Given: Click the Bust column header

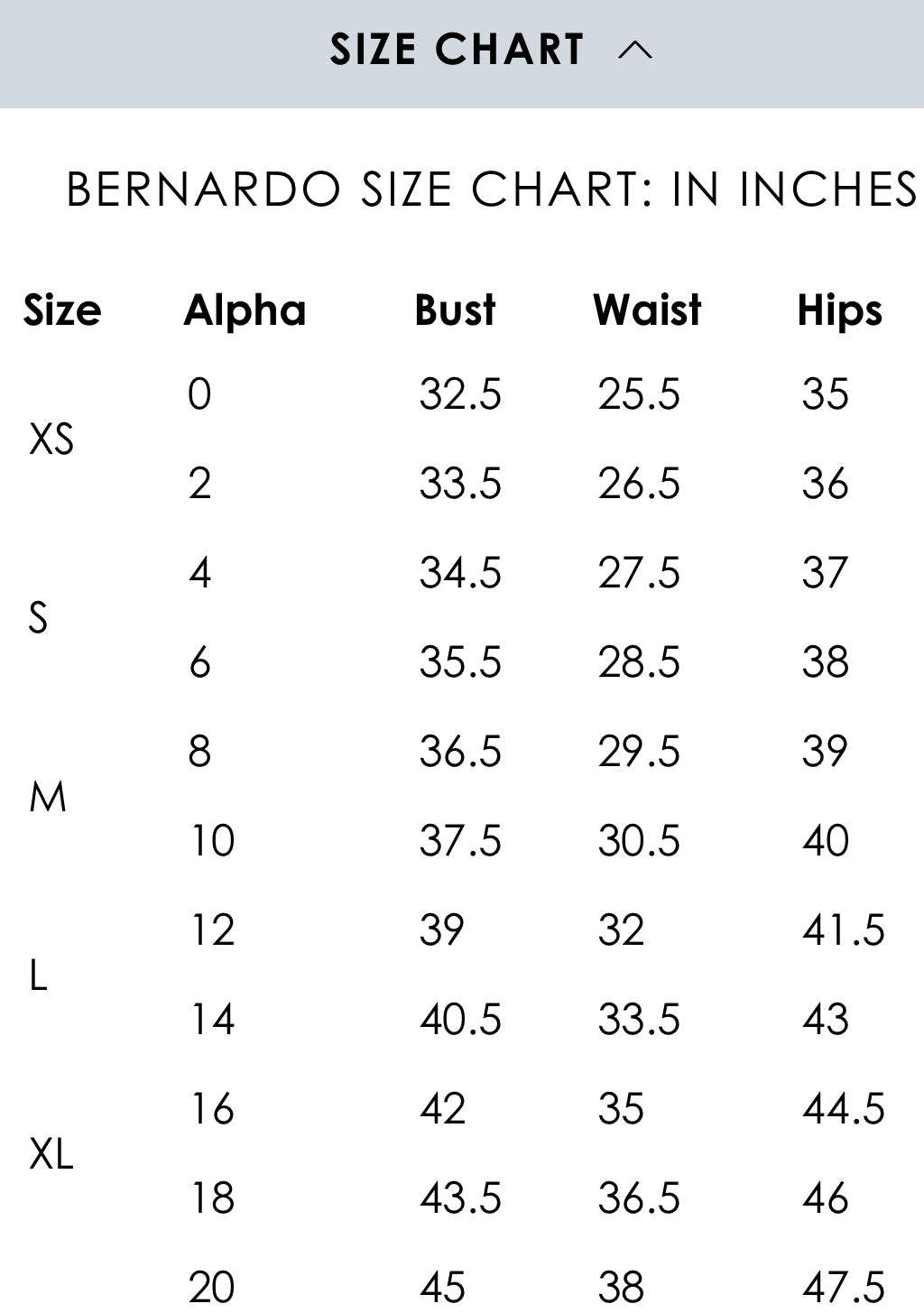Looking at the screenshot, I should [x=453, y=311].
